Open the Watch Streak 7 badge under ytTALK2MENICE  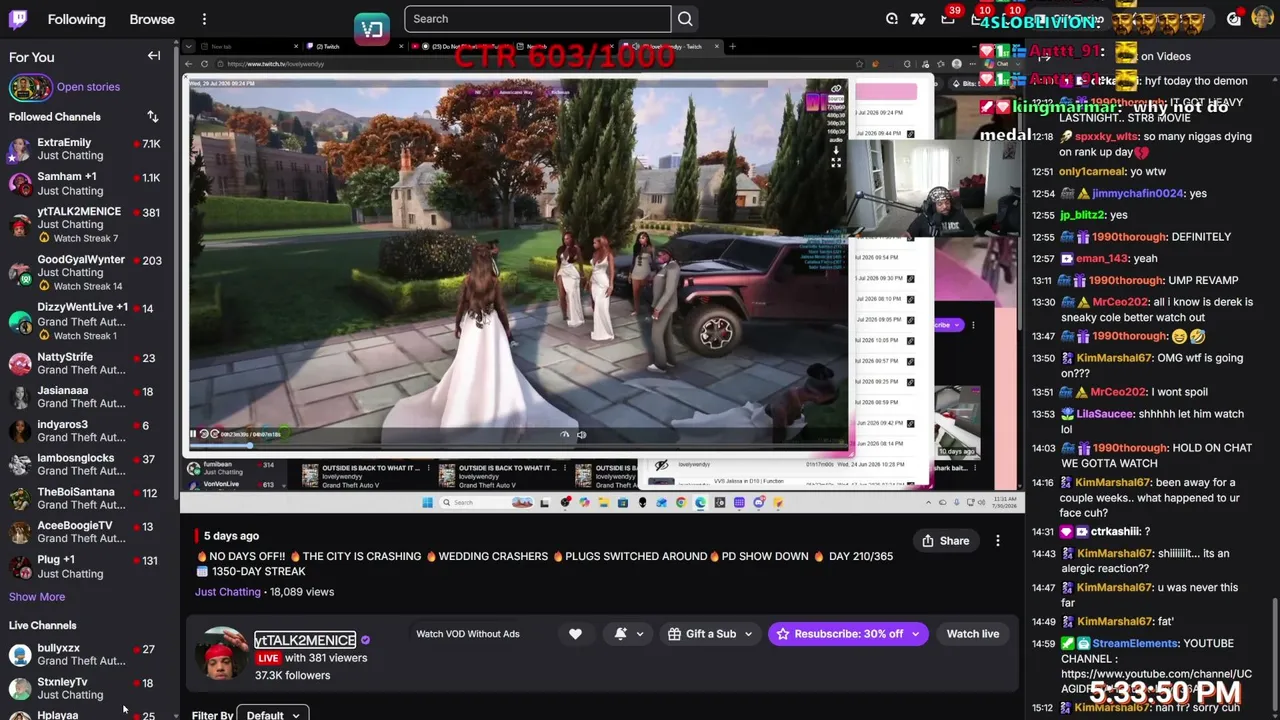(x=78, y=238)
